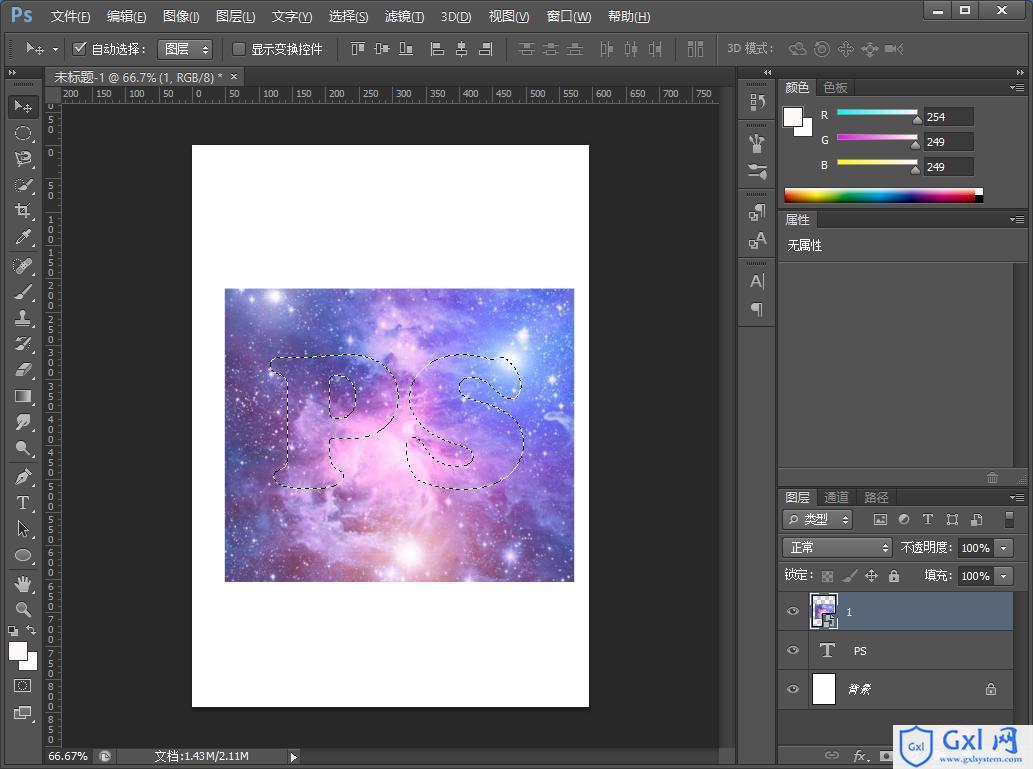Uncheck the 自动选择 checkbox

[x=80, y=48]
